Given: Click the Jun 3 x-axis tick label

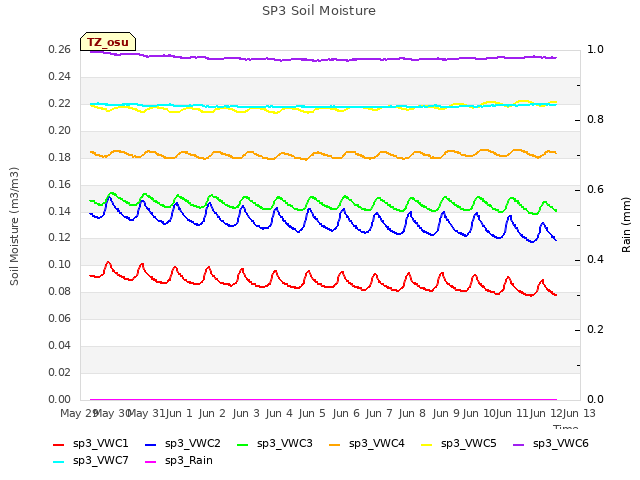Looking at the screenshot, I should 246,413.
